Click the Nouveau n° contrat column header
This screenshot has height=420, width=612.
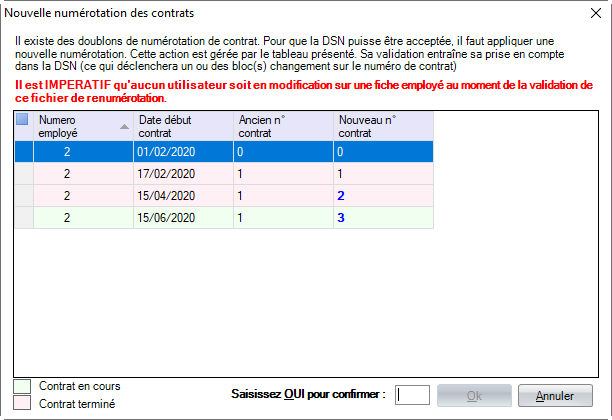(383, 125)
